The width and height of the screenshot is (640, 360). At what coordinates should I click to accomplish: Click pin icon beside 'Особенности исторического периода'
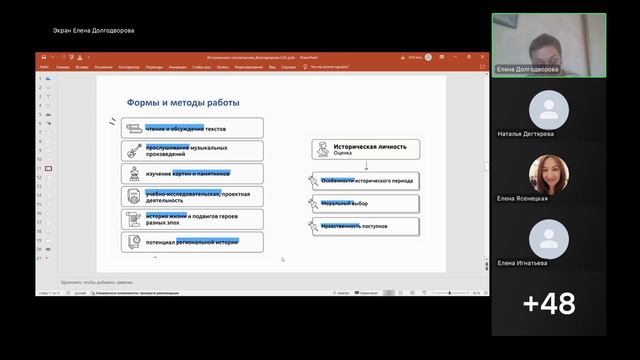pyautogui.click(x=313, y=181)
